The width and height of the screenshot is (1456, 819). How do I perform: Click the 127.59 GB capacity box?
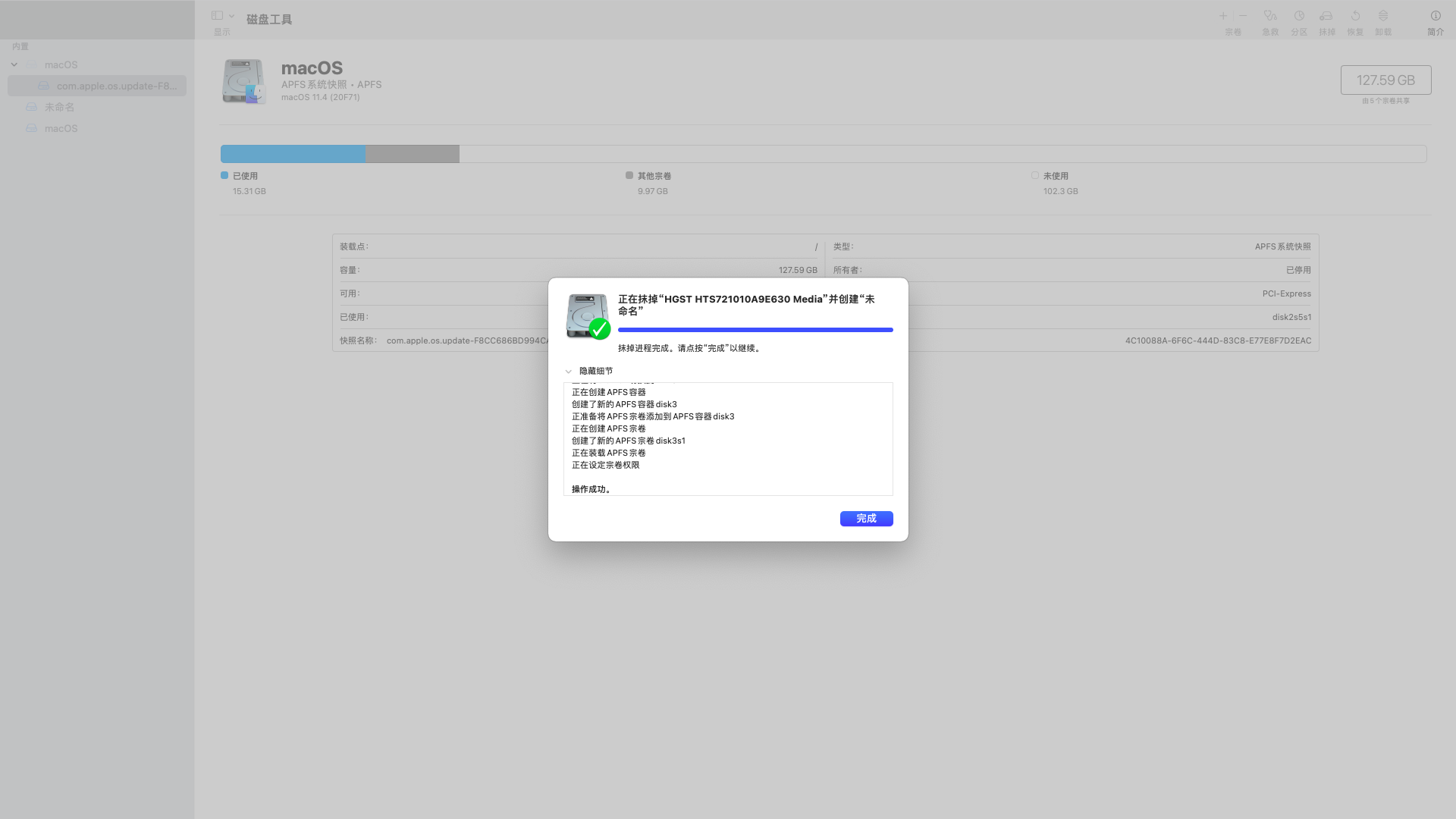(1385, 80)
